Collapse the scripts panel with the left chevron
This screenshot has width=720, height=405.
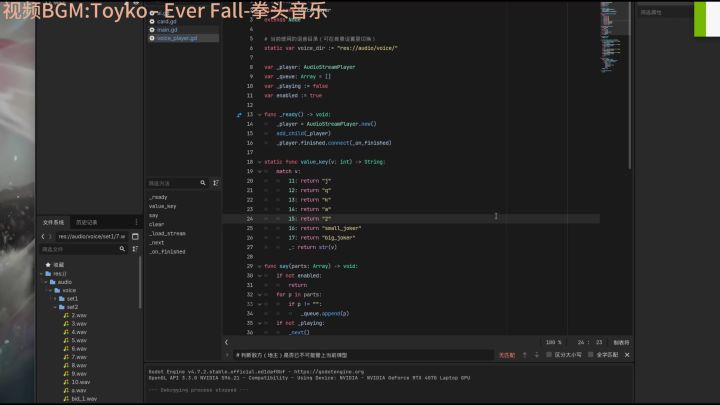(x=226, y=342)
